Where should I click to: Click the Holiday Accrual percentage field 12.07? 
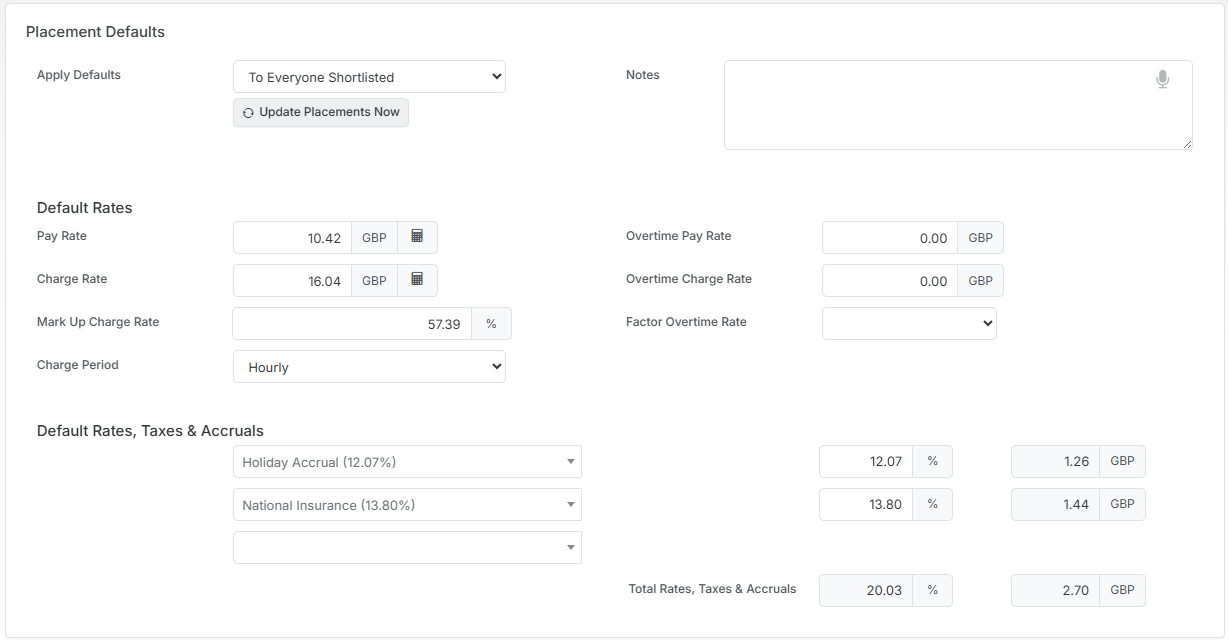click(x=866, y=461)
